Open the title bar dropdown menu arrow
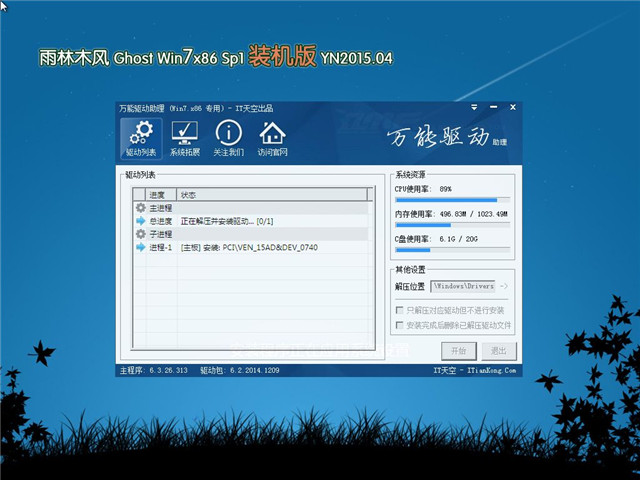The height and width of the screenshot is (480, 640). (474, 107)
